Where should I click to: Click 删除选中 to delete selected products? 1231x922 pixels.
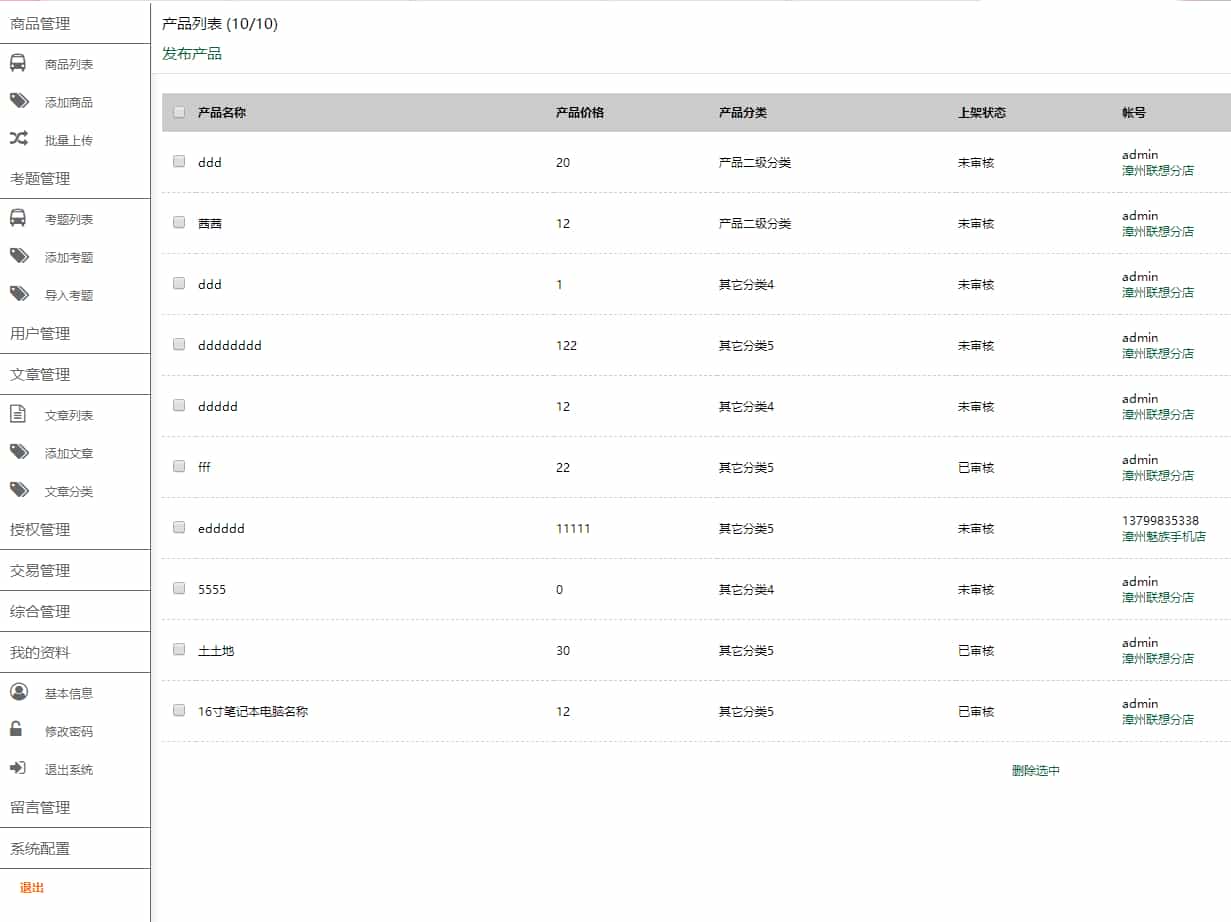pyautogui.click(x=1036, y=771)
